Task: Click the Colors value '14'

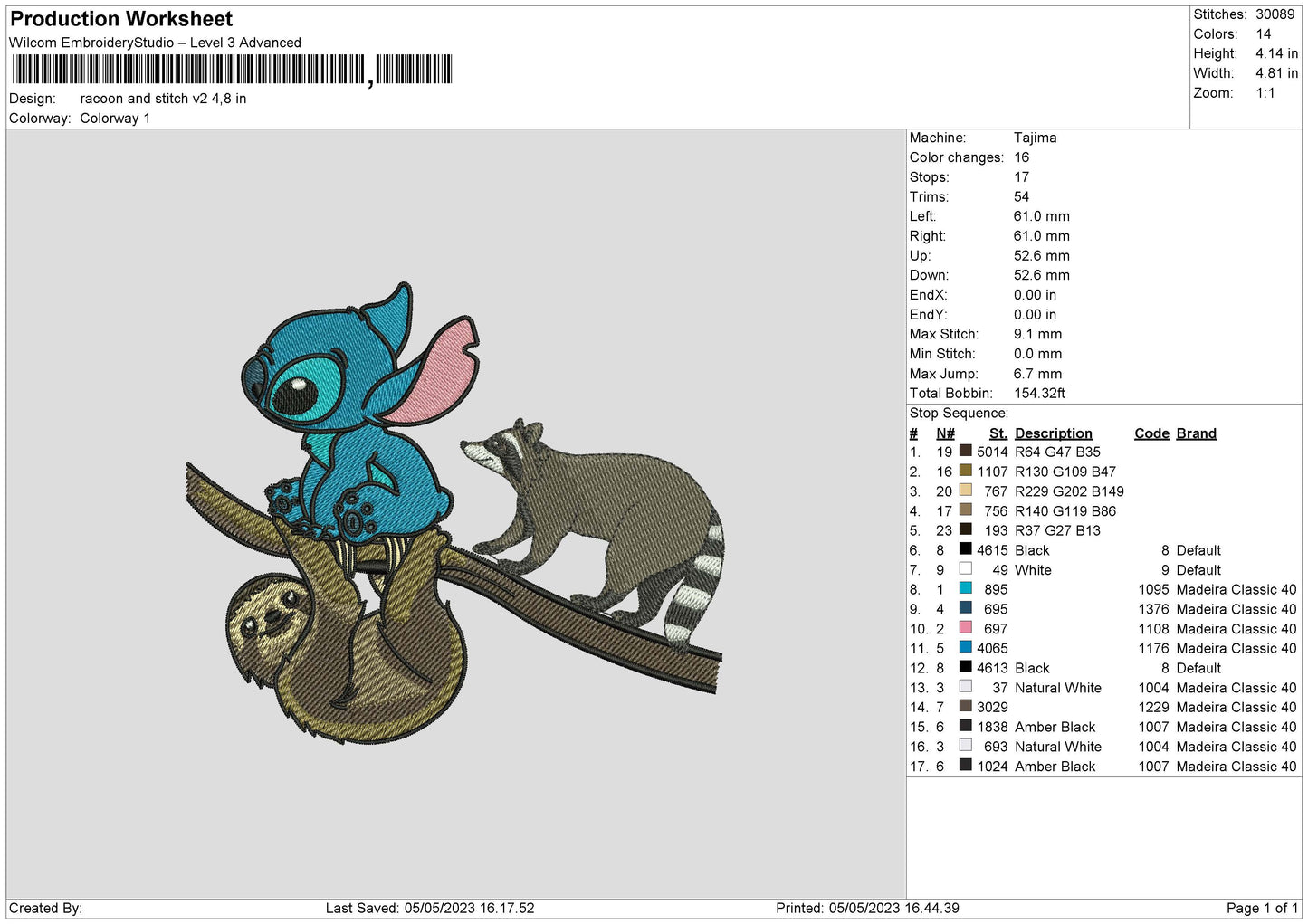Action: [1263, 34]
